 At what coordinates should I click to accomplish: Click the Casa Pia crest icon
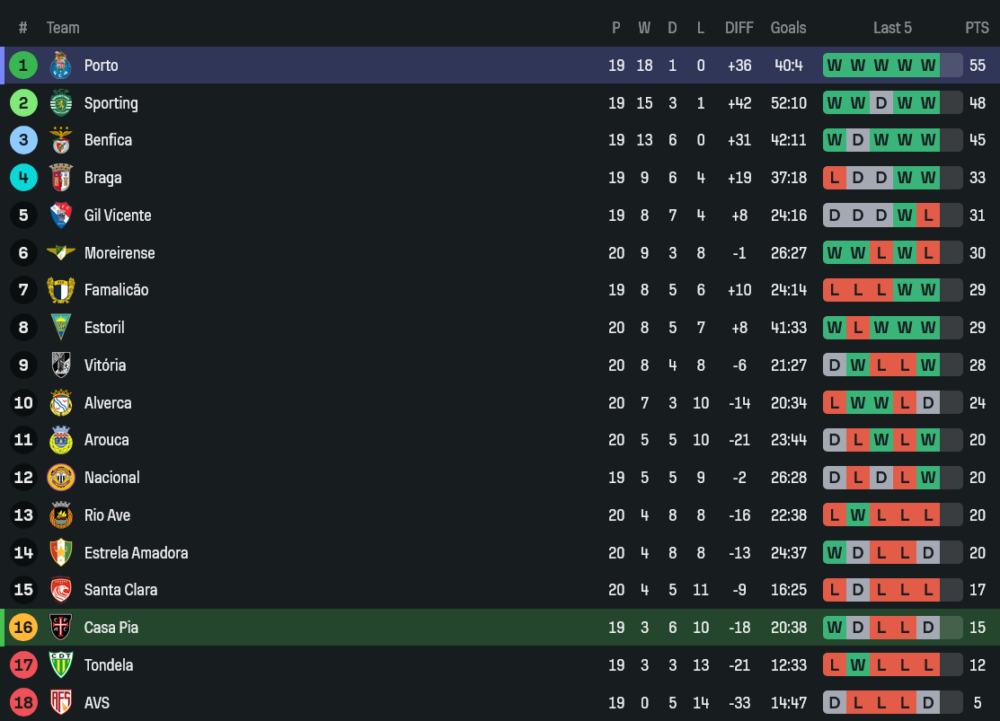(x=61, y=628)
